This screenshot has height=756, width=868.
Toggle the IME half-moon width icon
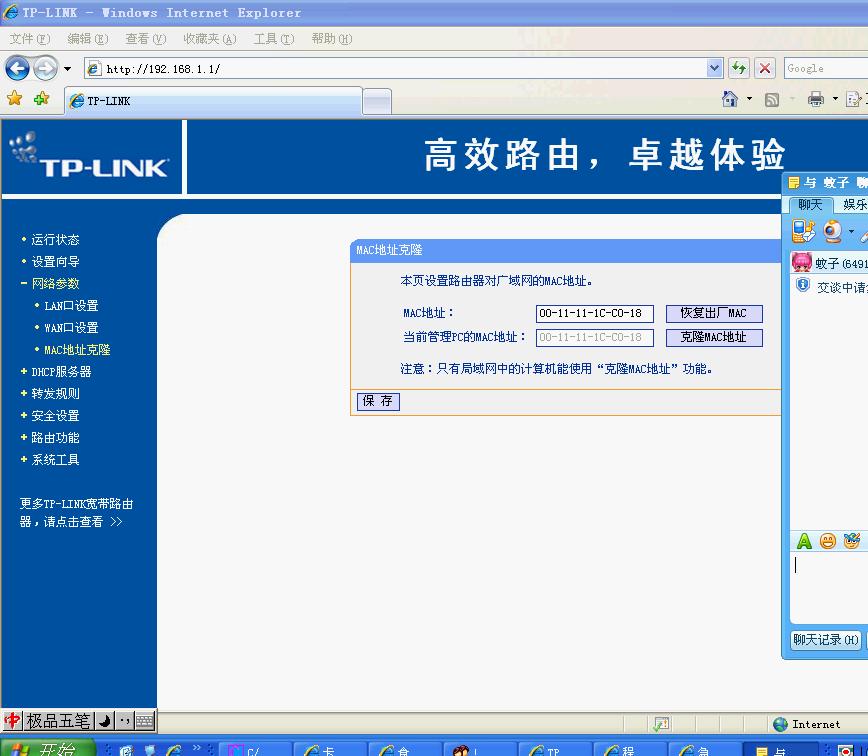(x=104, y=721)
